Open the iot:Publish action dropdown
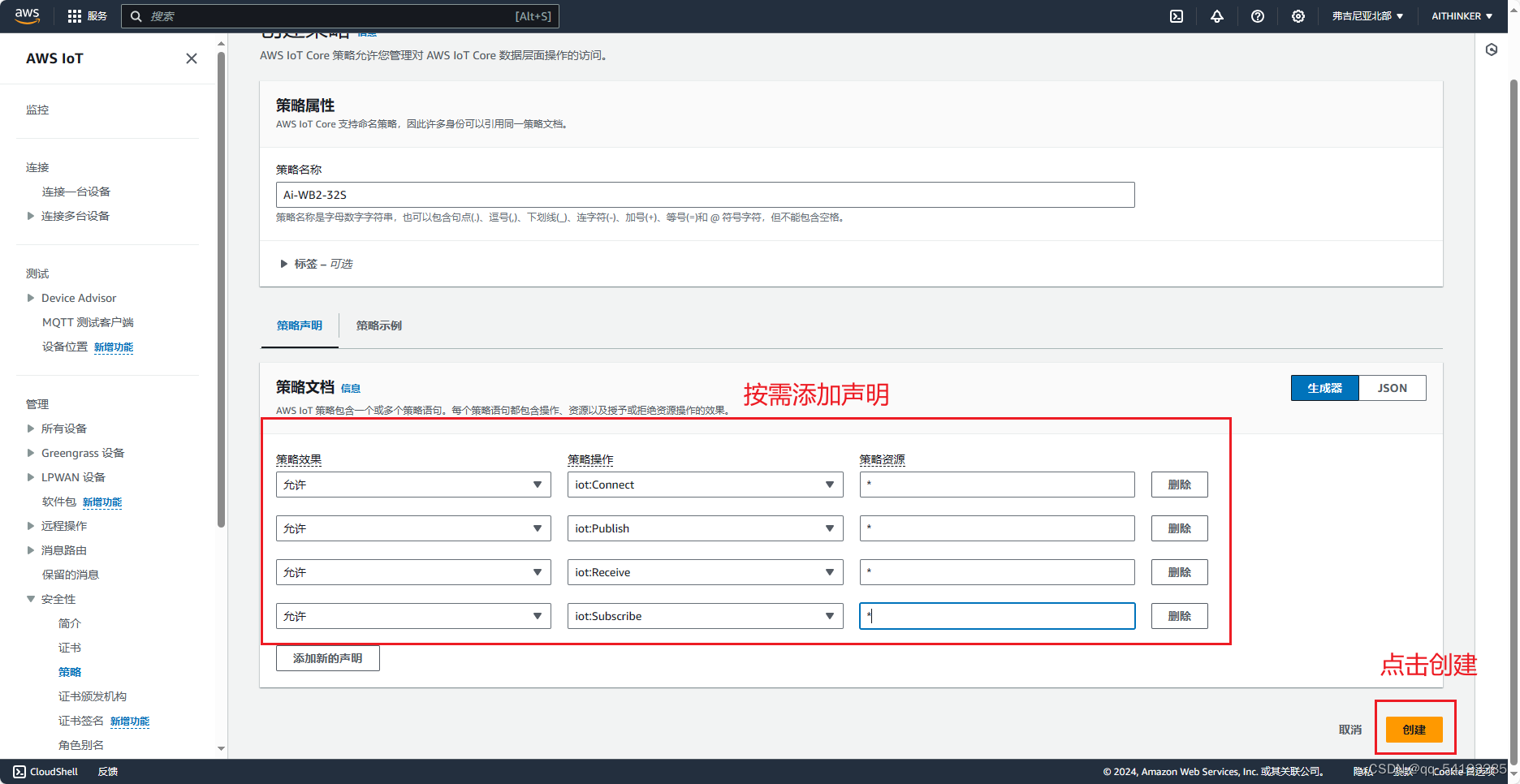Image resolution: width=1520 pixels, height=784 pixels. 705,528
